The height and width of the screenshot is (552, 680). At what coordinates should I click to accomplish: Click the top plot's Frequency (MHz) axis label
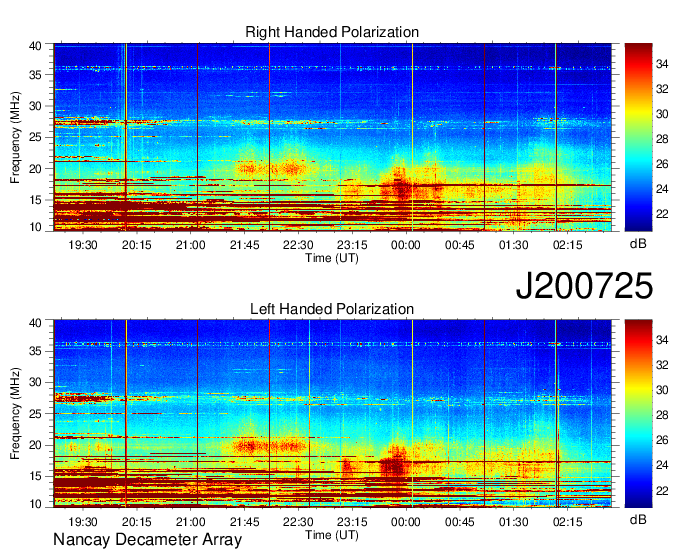coord(15,137)
